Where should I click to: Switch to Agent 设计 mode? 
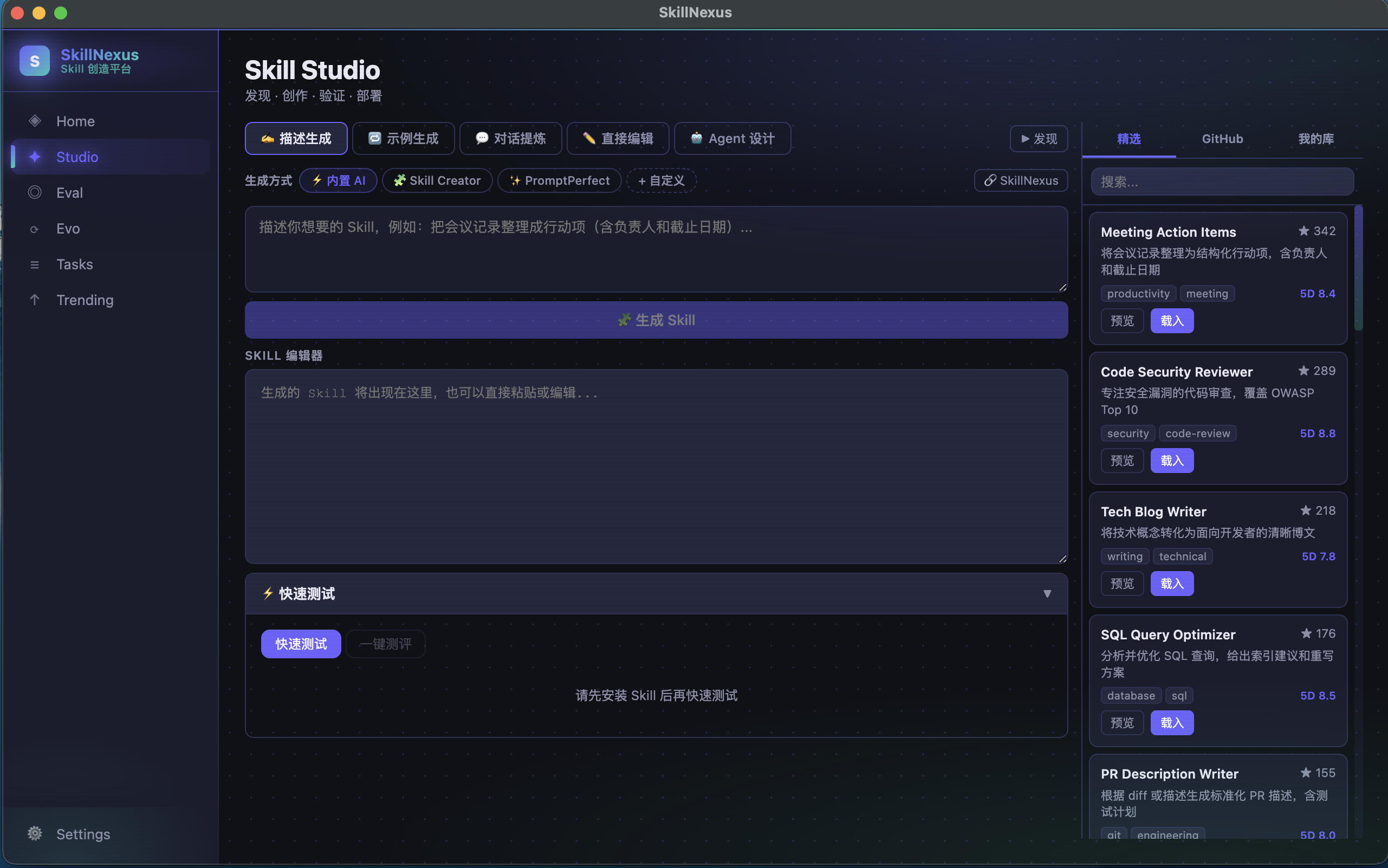pyautogui.click(x=732, y=138)
